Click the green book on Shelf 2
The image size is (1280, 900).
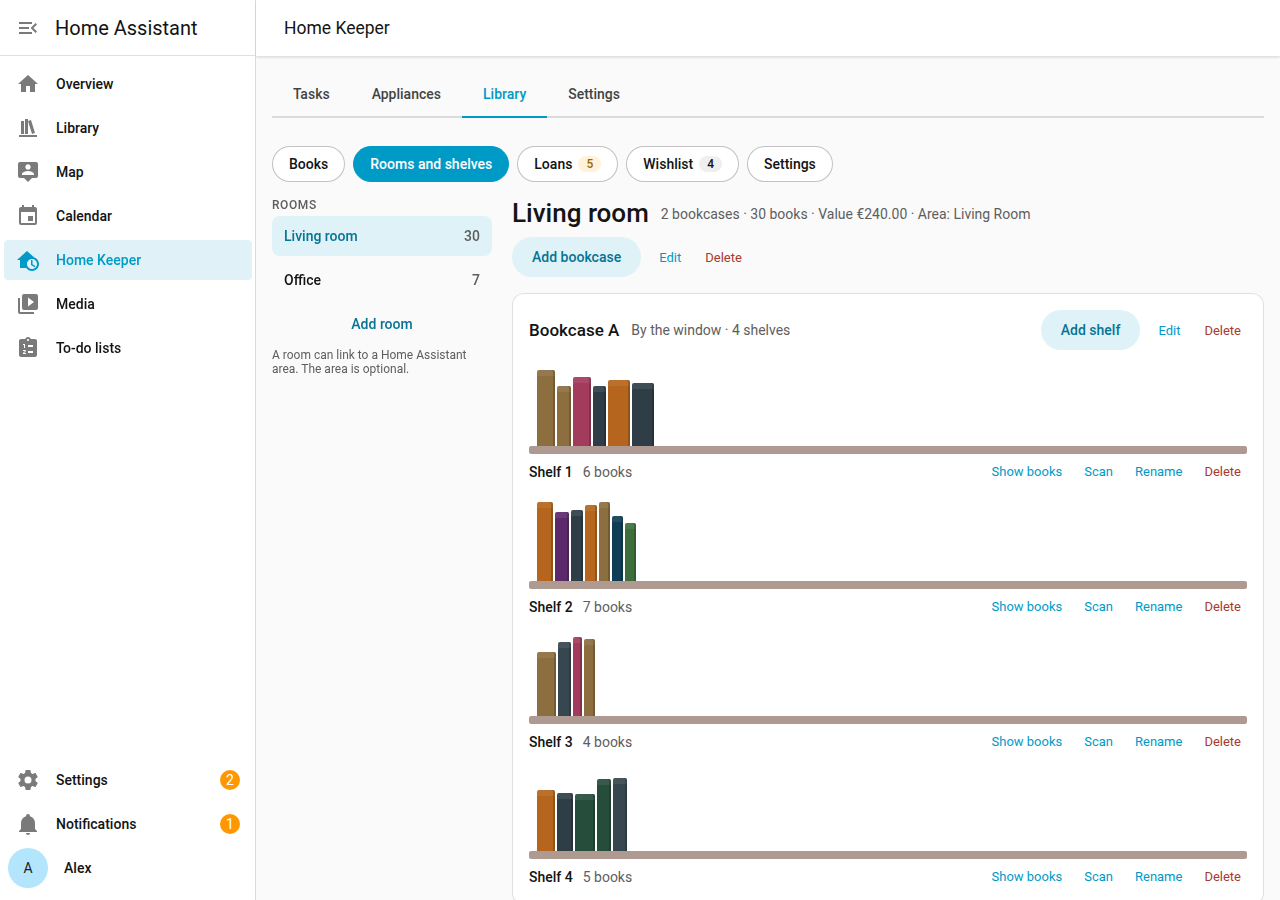pyautogui.click(x=630, y=552)
